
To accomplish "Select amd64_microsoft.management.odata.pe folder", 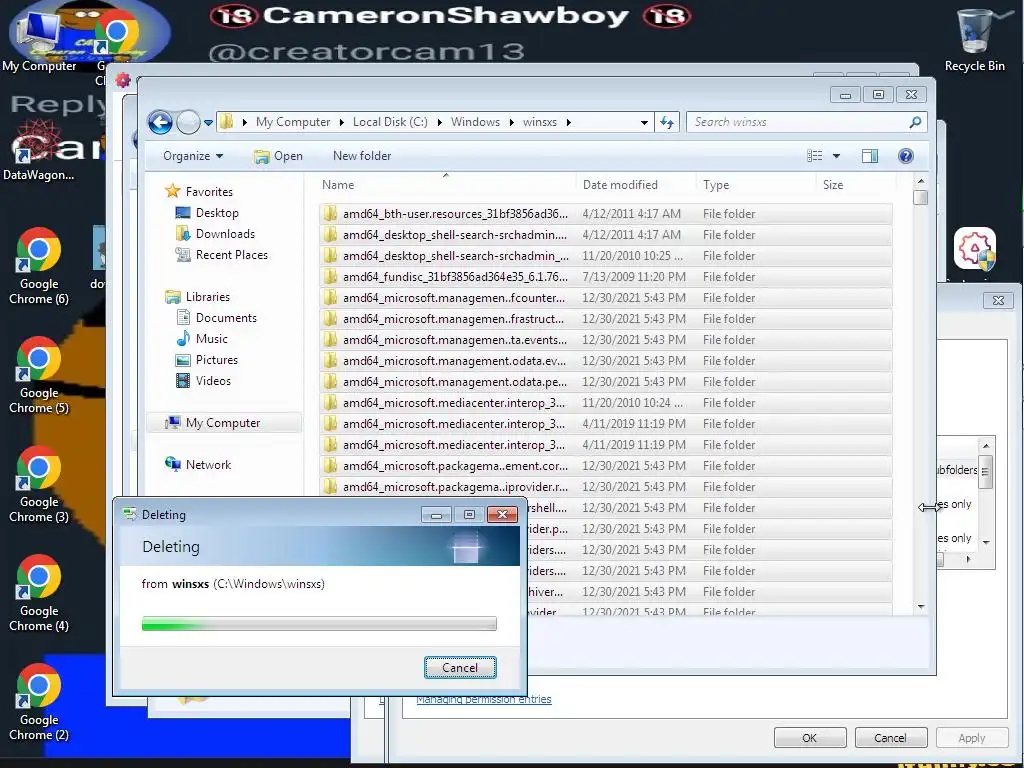I will tap(605, 381).
